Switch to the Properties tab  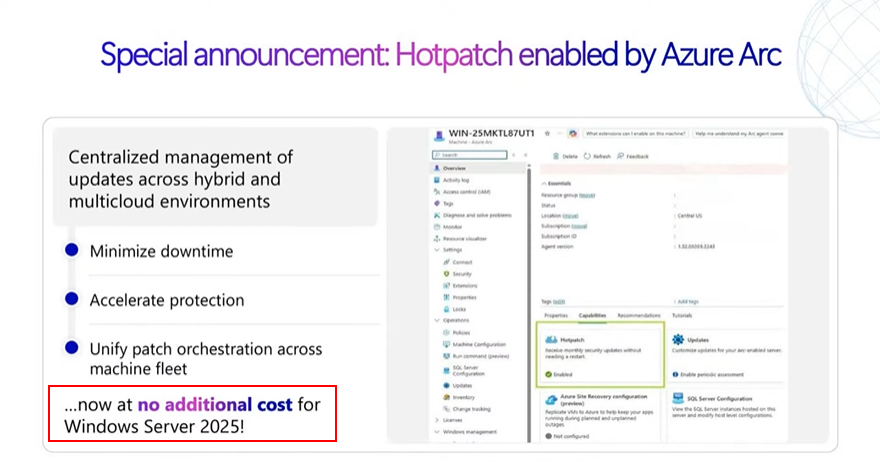point(556,316)
